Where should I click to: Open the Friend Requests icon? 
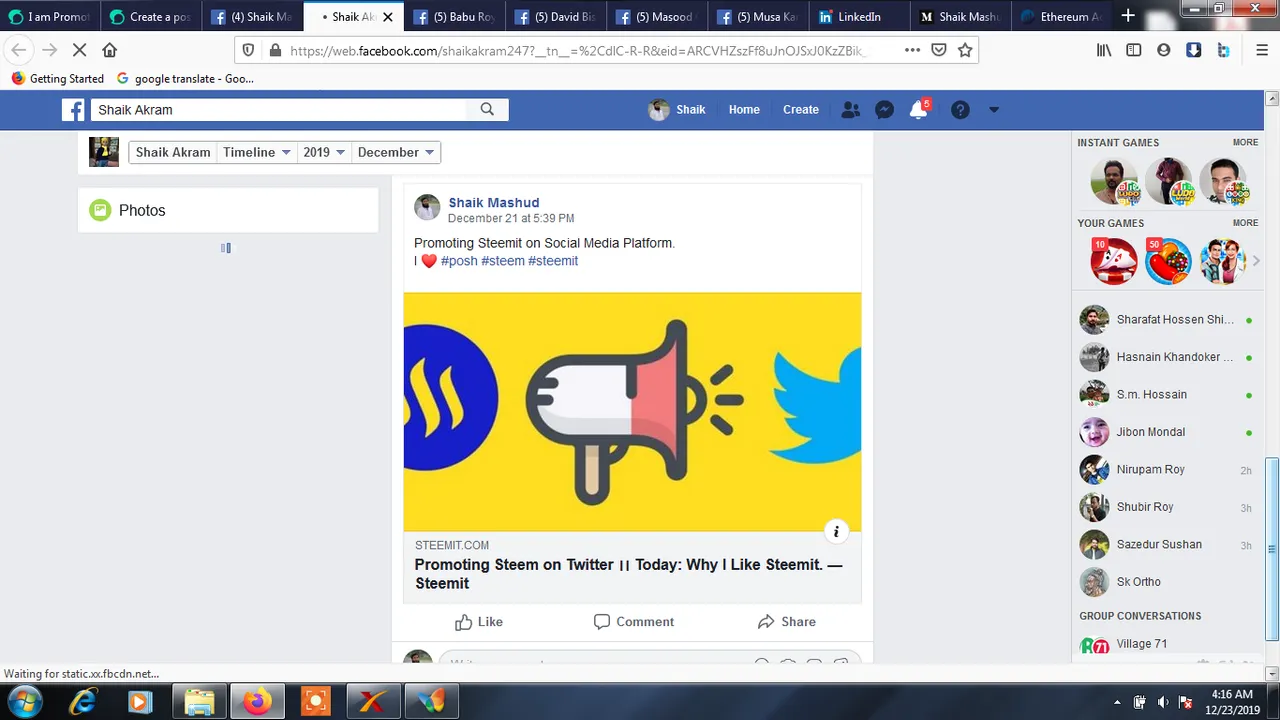(850, 110)
